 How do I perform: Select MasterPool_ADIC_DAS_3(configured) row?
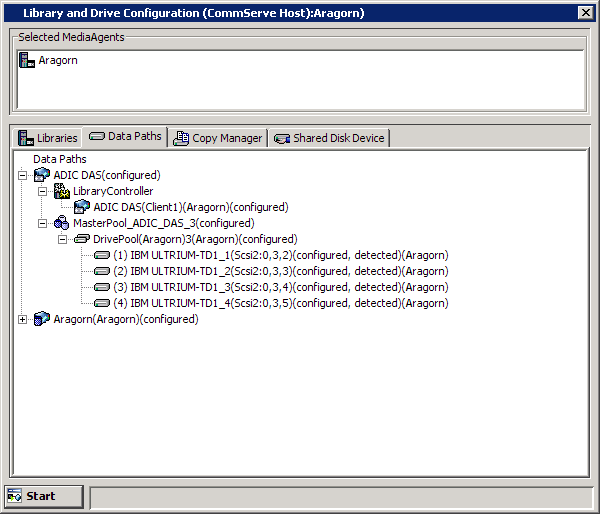(x=163, y=223)
